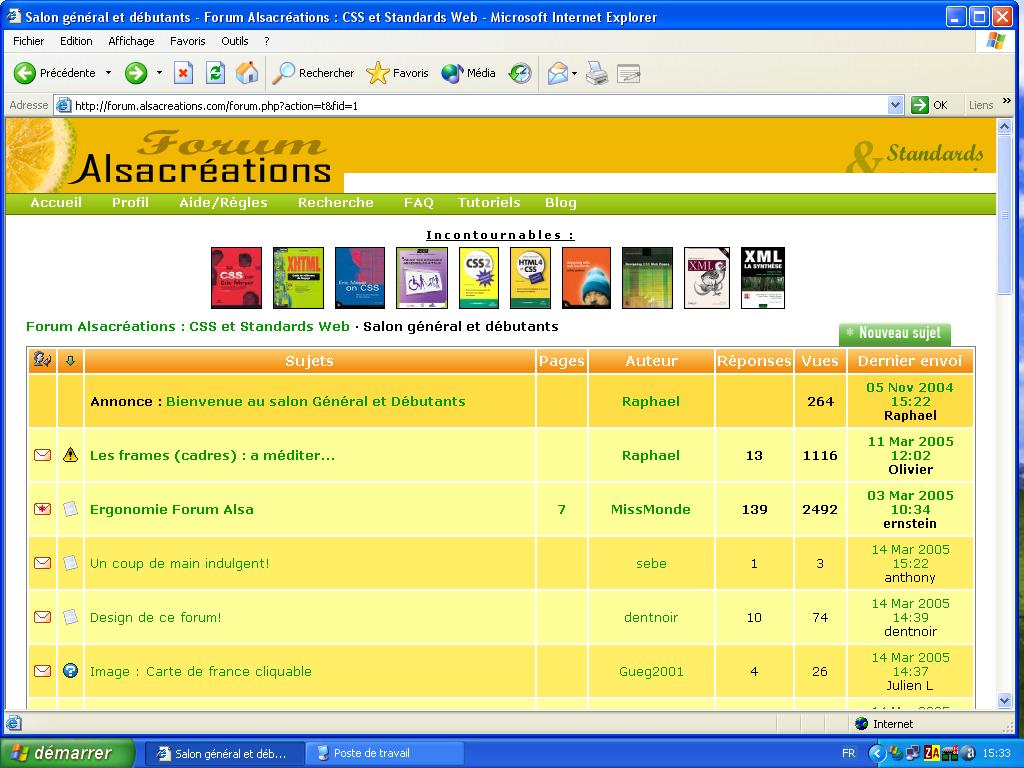Open the ? help menu
This screenshot has width=1024, height=768.
[266, 41]
